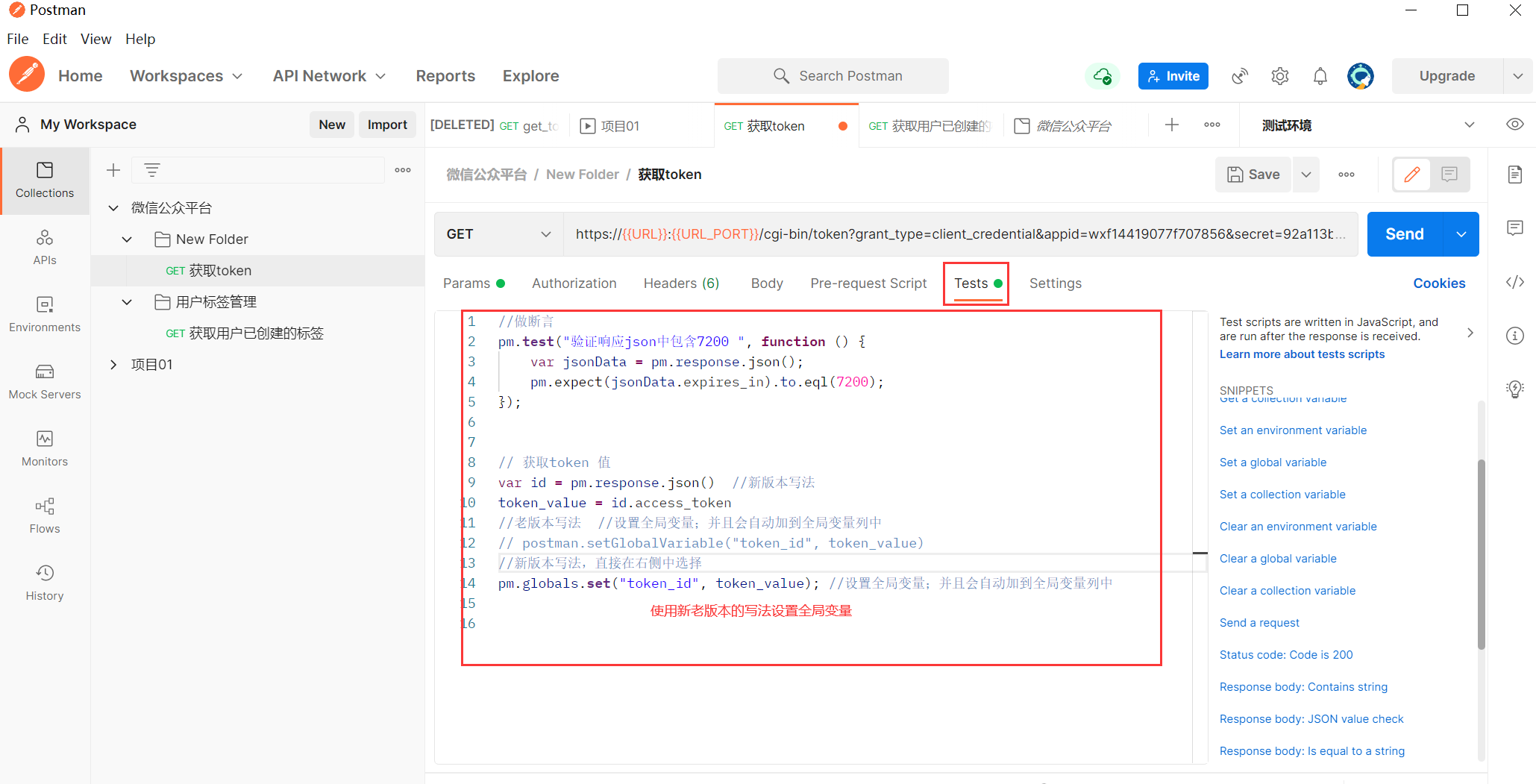The width and height of the screenshot is (1536, 784).
Task: Switch to the Headers tab
Action: coord(682,283)
